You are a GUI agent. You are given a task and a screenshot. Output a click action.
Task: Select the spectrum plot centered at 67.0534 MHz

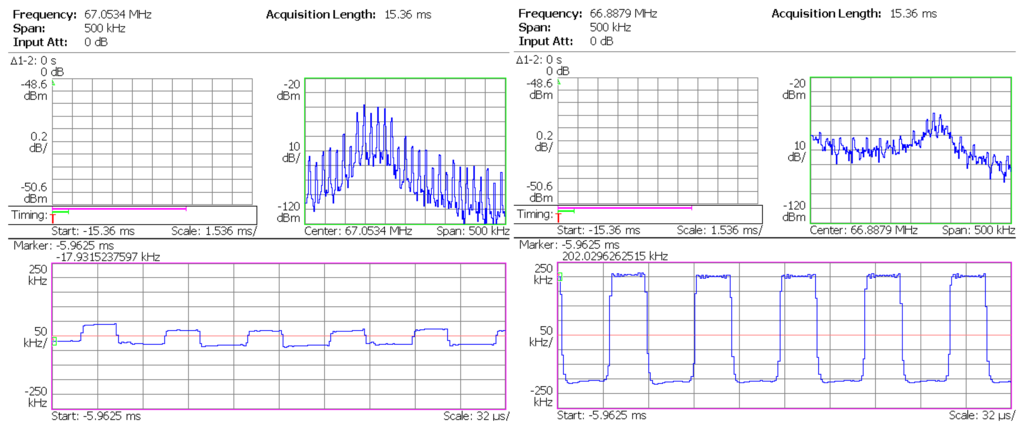pyautogui.click(x=405, y=150)
